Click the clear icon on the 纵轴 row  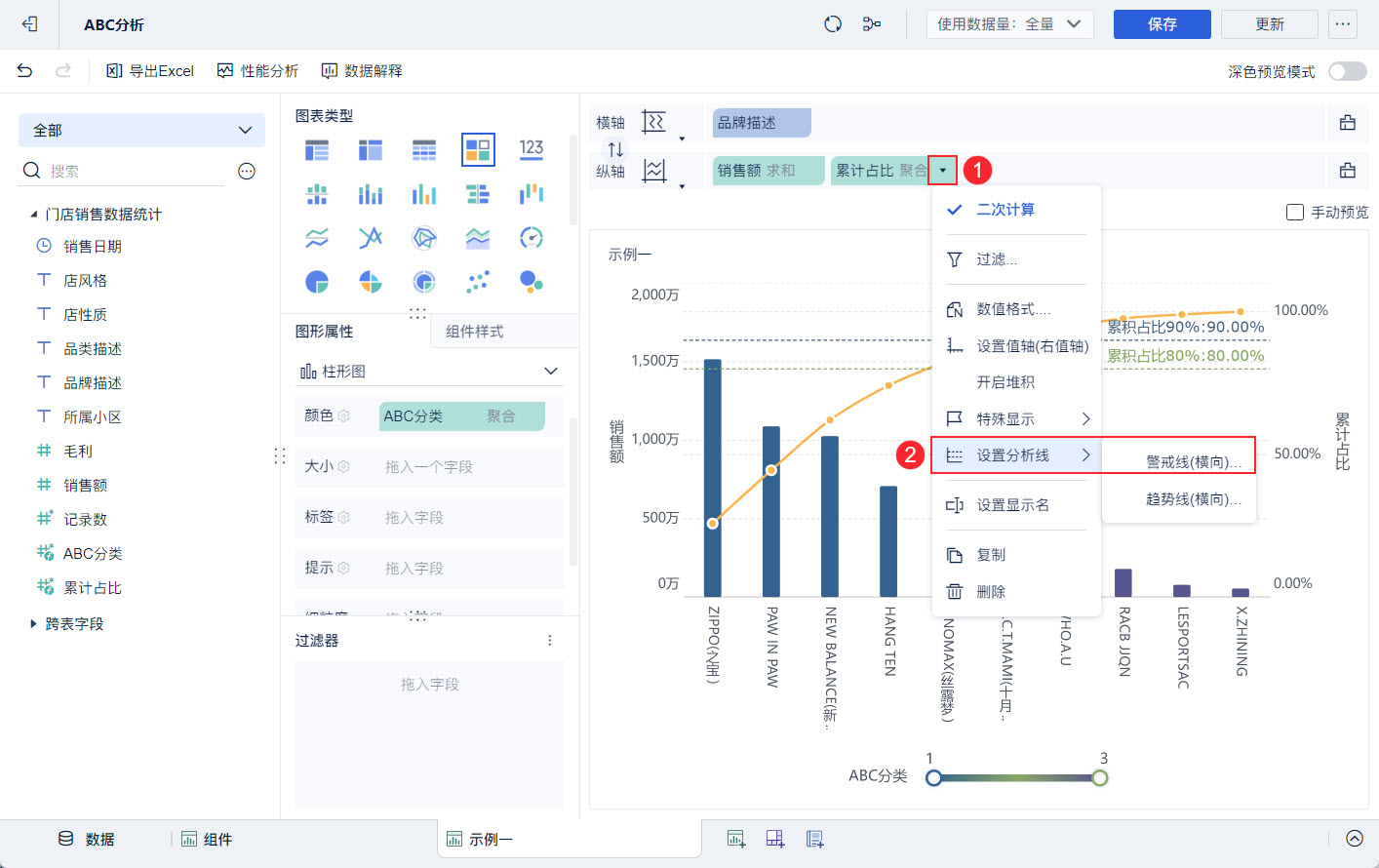(x=1348, y=171)
